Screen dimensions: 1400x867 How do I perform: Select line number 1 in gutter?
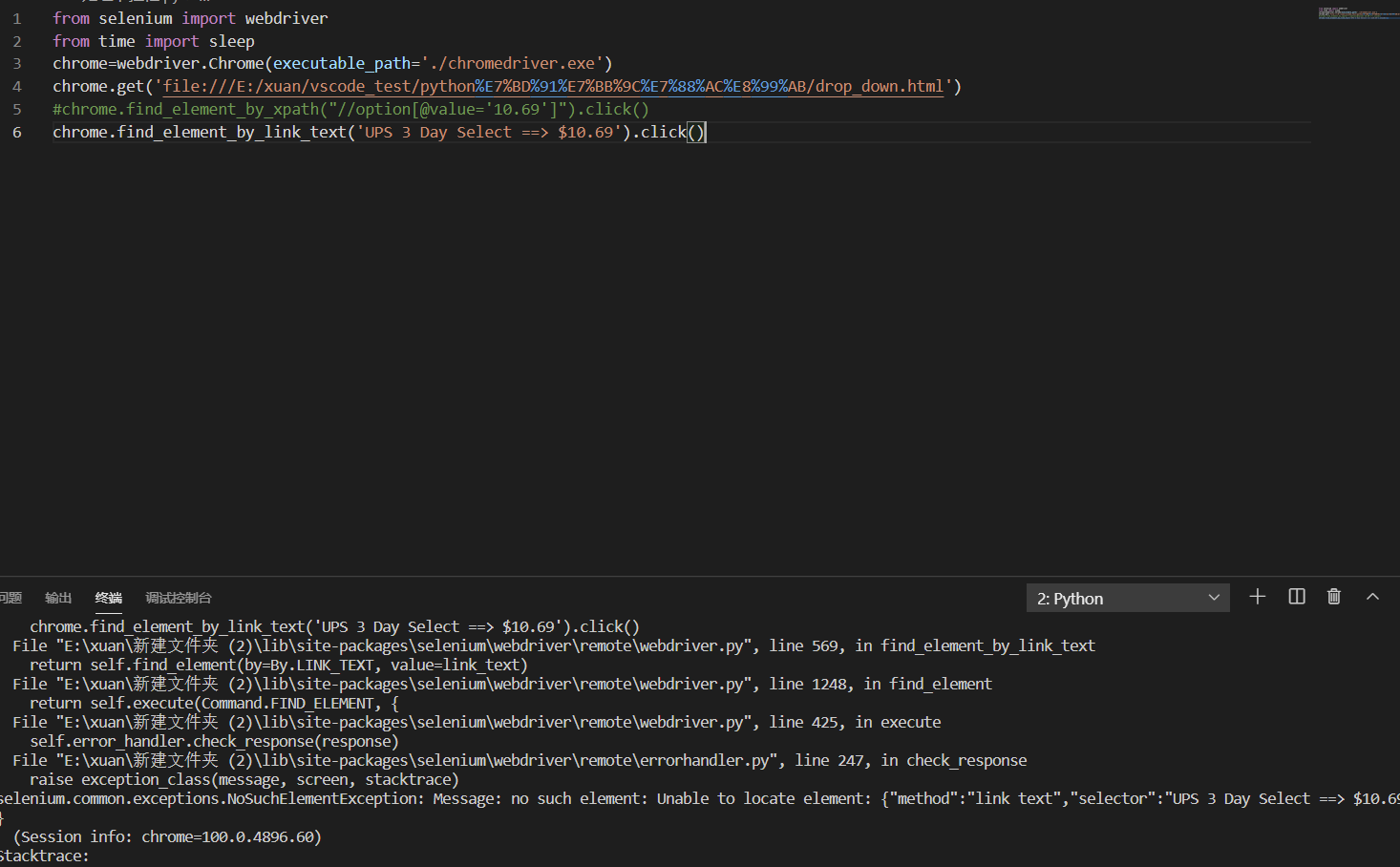click(17, 18)
